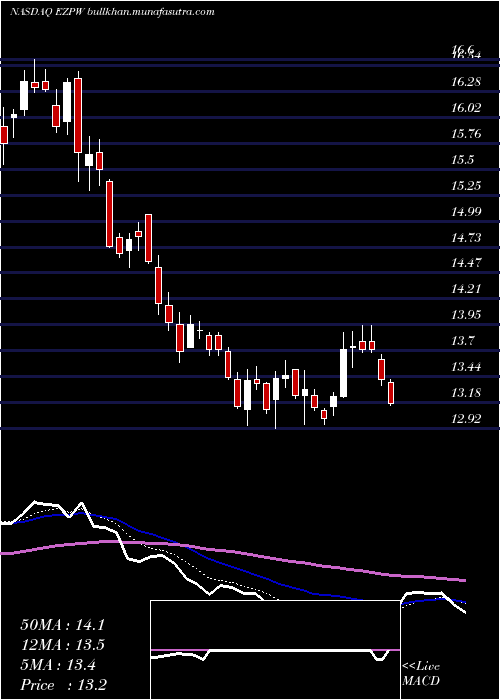Screen dimensions: 500x700
Task: Click the 14.47 price axis label
Action: pos(466,263)
